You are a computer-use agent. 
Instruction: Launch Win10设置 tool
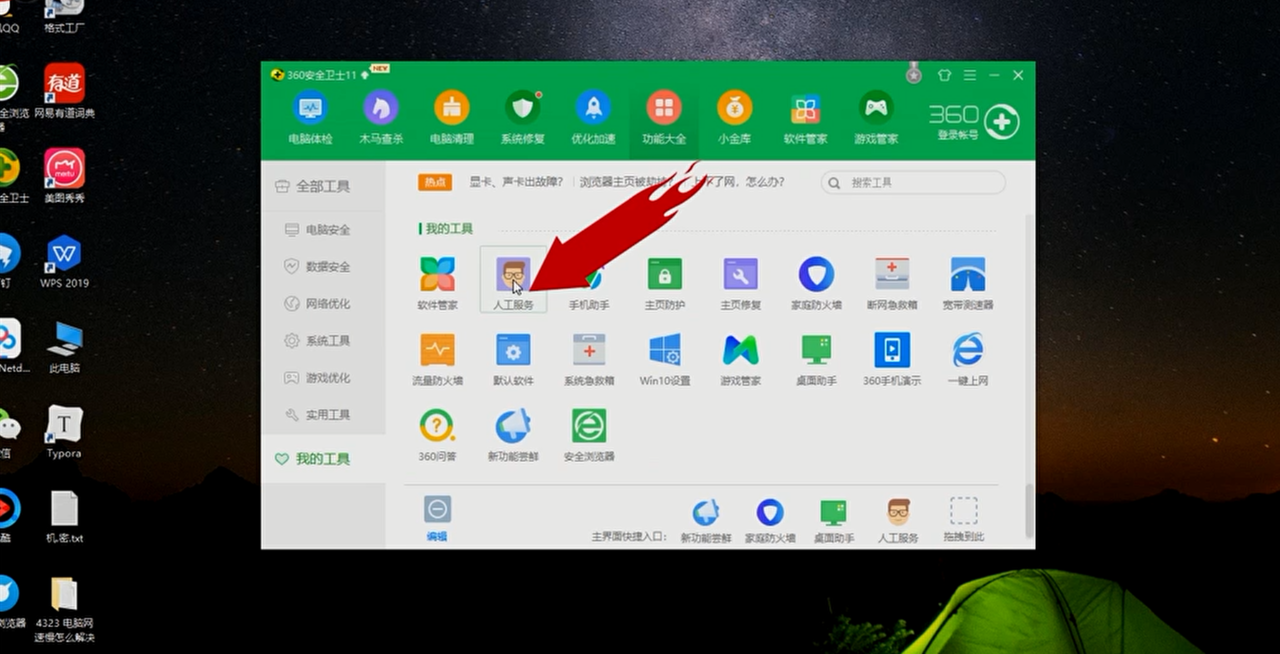665,360
